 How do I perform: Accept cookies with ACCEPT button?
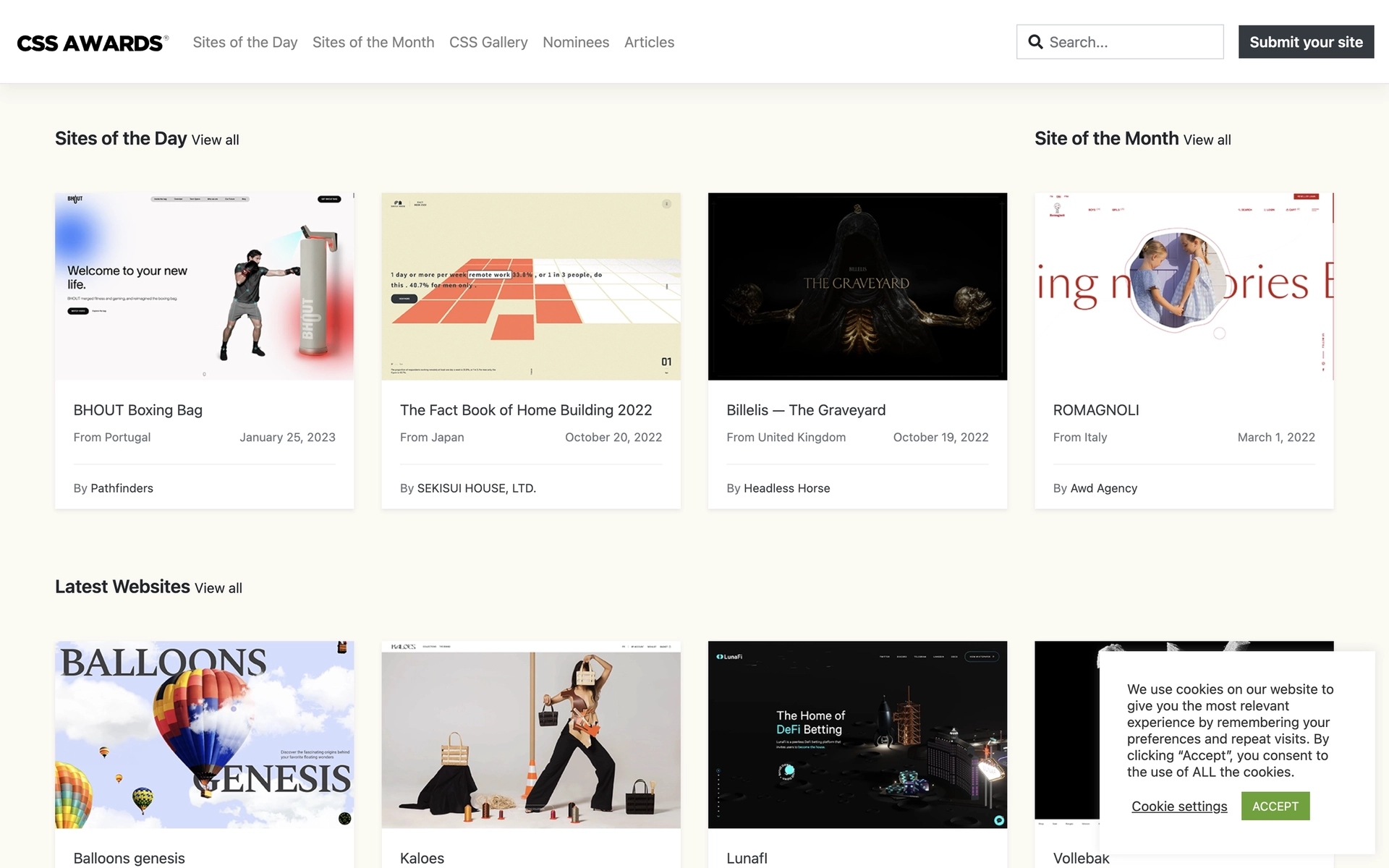[1275, 806]
